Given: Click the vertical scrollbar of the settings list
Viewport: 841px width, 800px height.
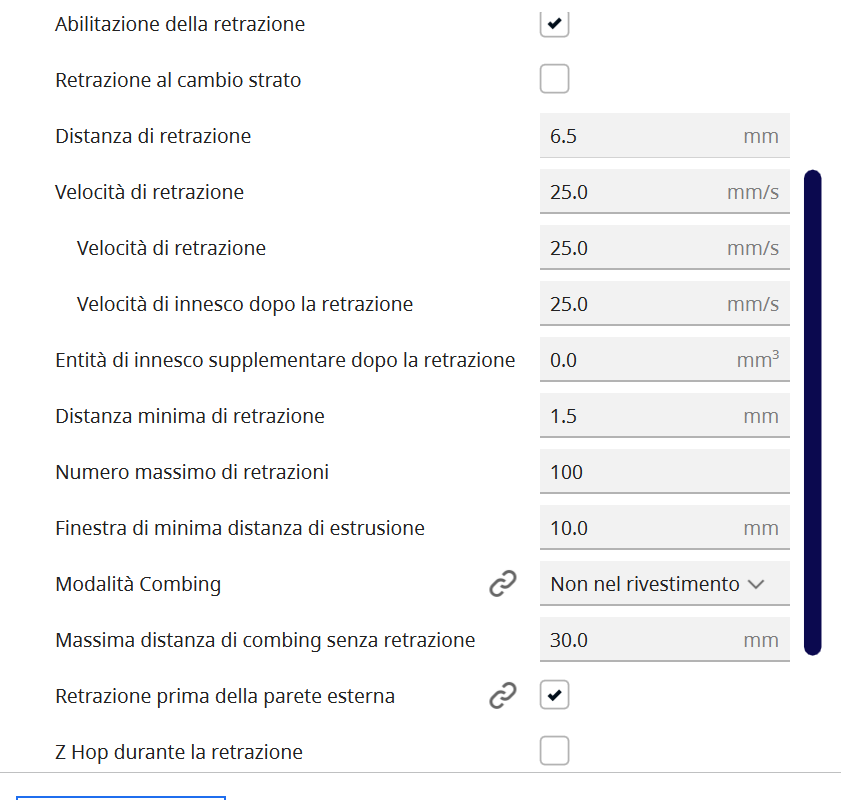Looking at the screenshot, I should click(x=812, y=412).
